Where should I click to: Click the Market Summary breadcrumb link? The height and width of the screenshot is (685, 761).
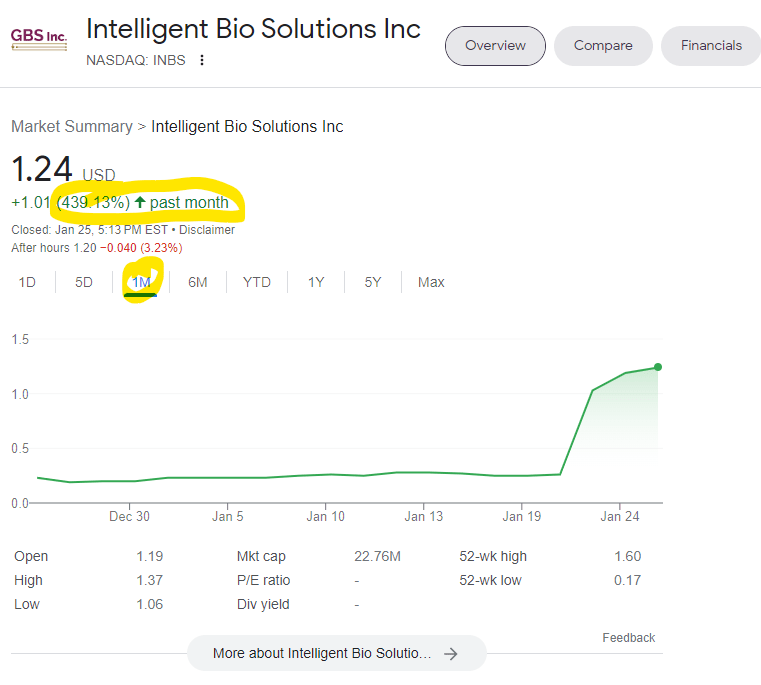tap(72, 127)
